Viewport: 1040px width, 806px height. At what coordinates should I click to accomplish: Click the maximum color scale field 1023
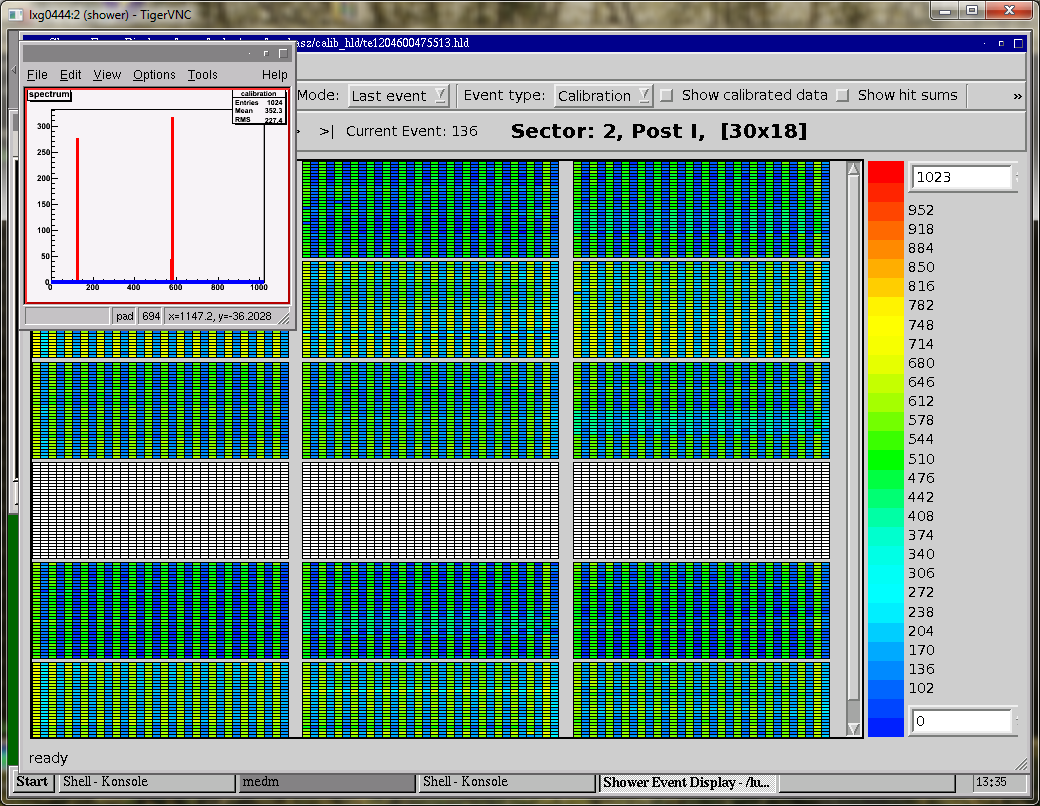(x=962, y=177)
